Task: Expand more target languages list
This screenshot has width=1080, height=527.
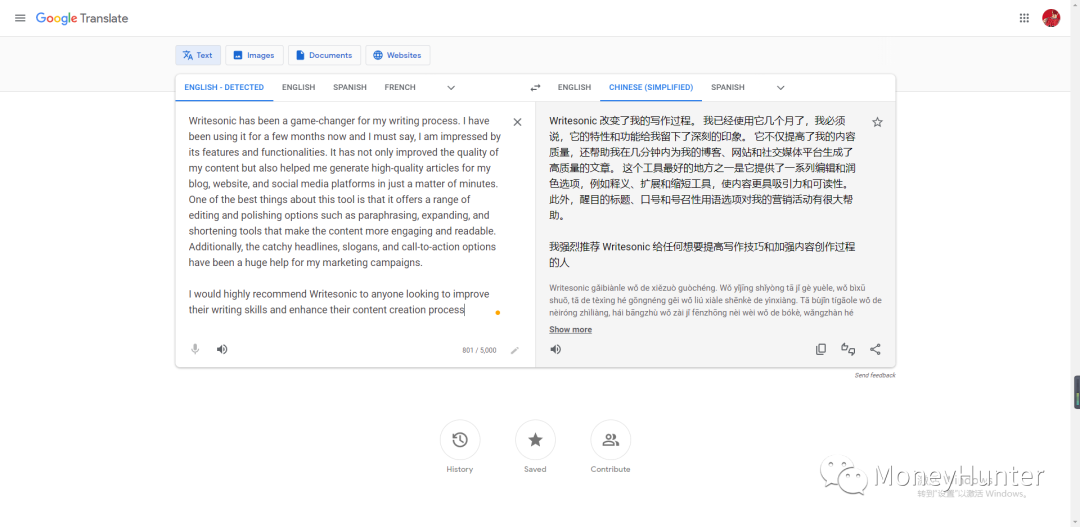Action: 780,87
